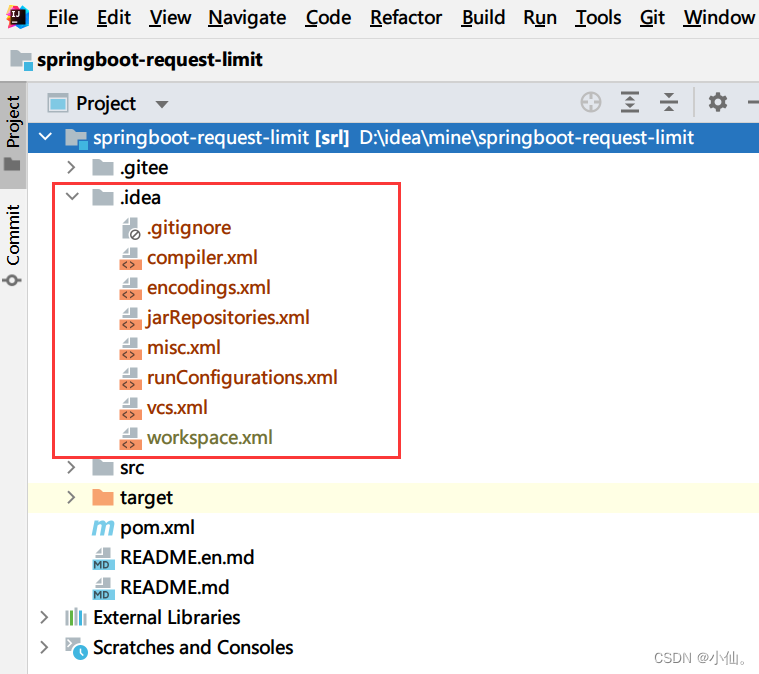Viewport: 759px width, 674px height.
Task: Open the Window menu
Action: 719,18
